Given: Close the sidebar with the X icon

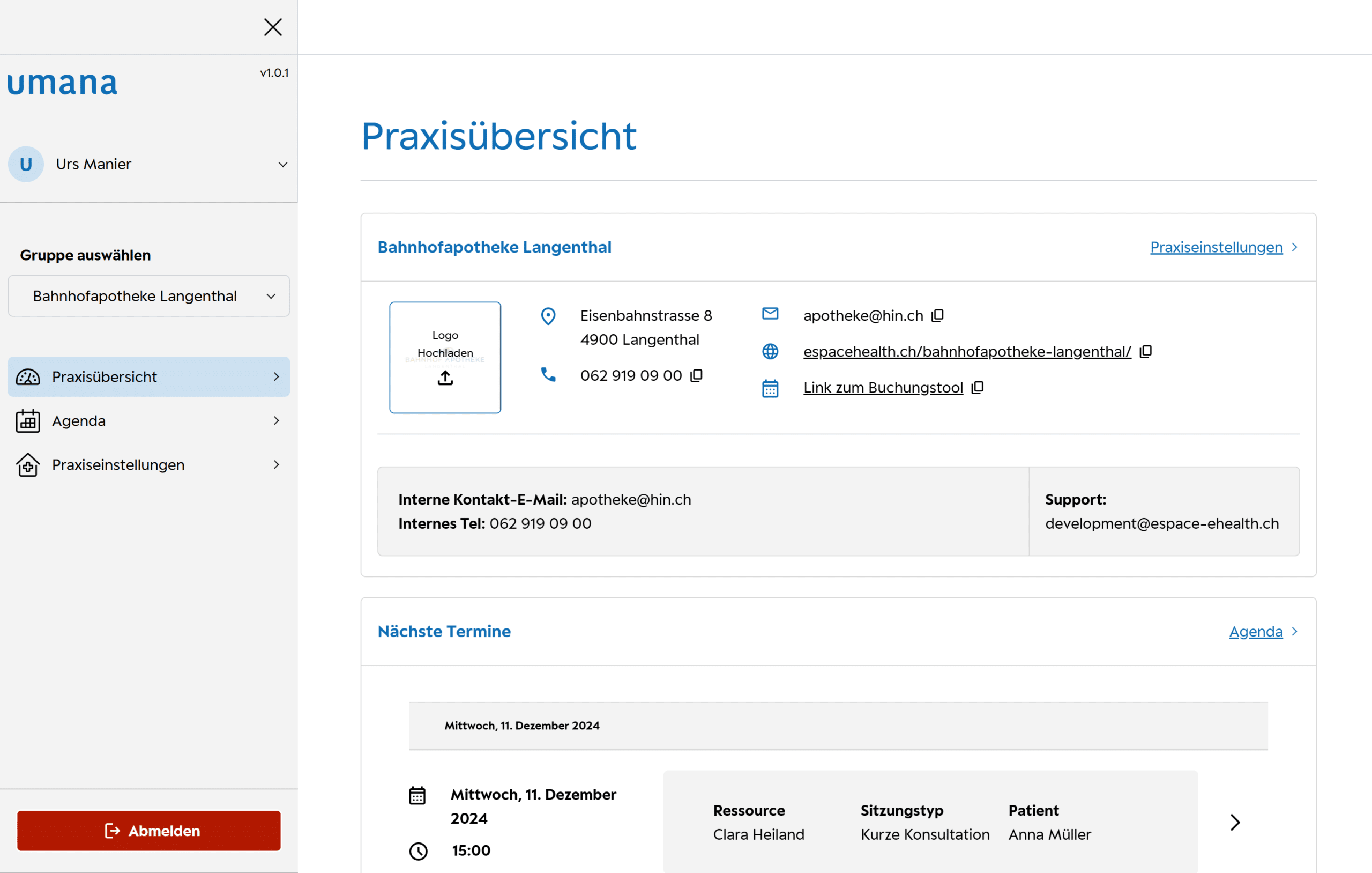Looking at the screenshot, I should [x=273, y=27].
